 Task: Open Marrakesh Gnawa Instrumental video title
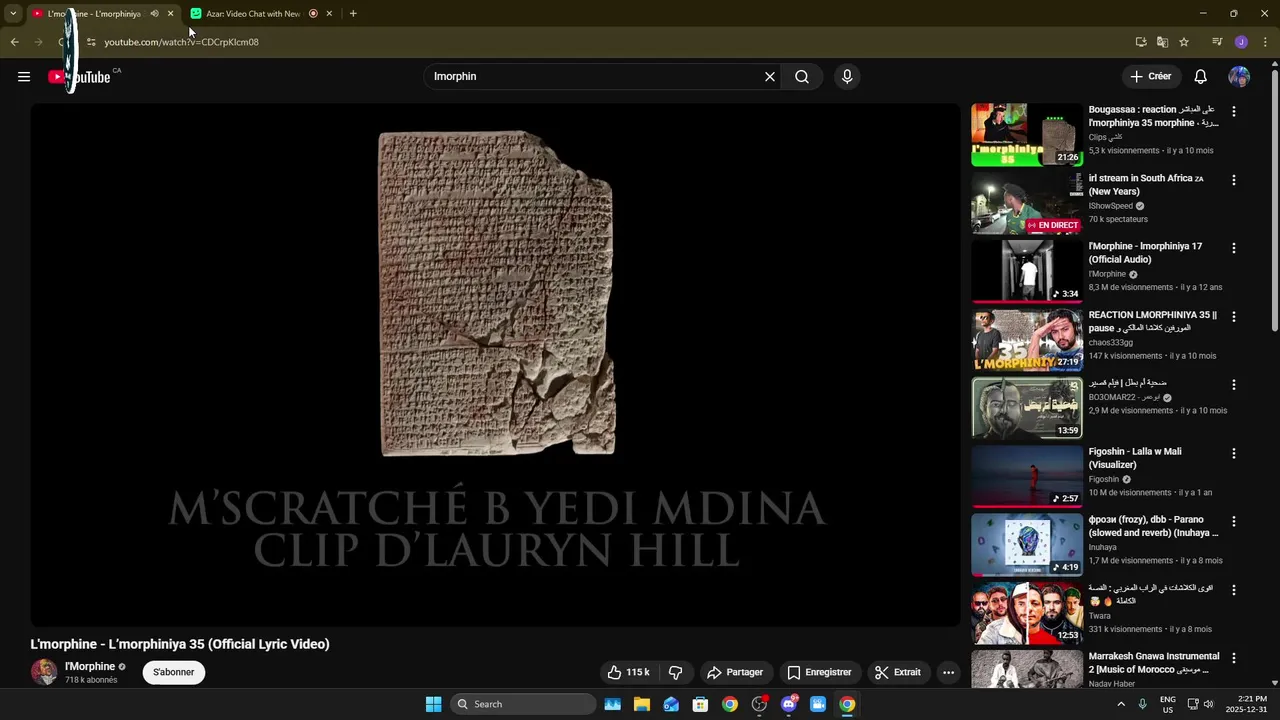[x=1154, y=663]
